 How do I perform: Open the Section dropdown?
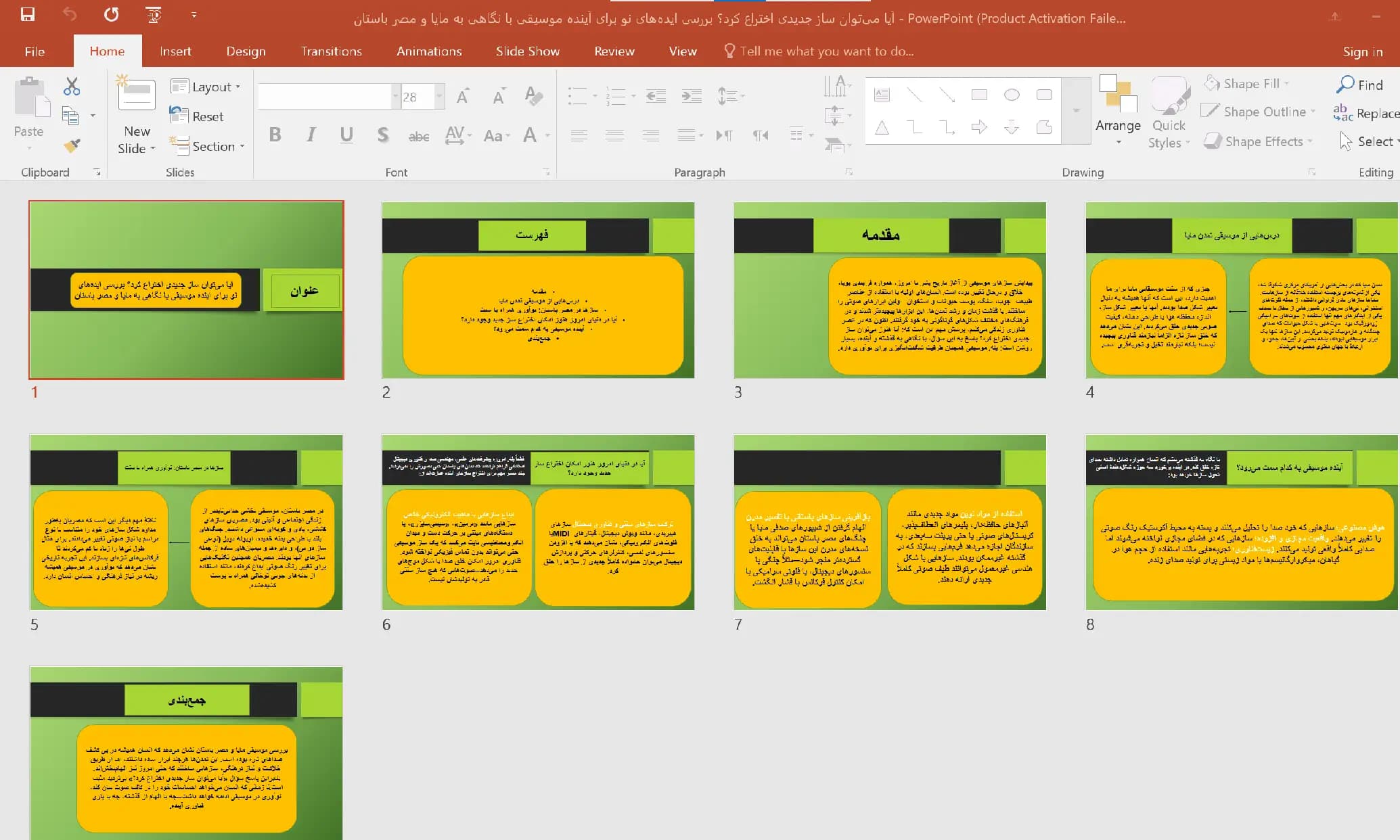coord(207,145)
